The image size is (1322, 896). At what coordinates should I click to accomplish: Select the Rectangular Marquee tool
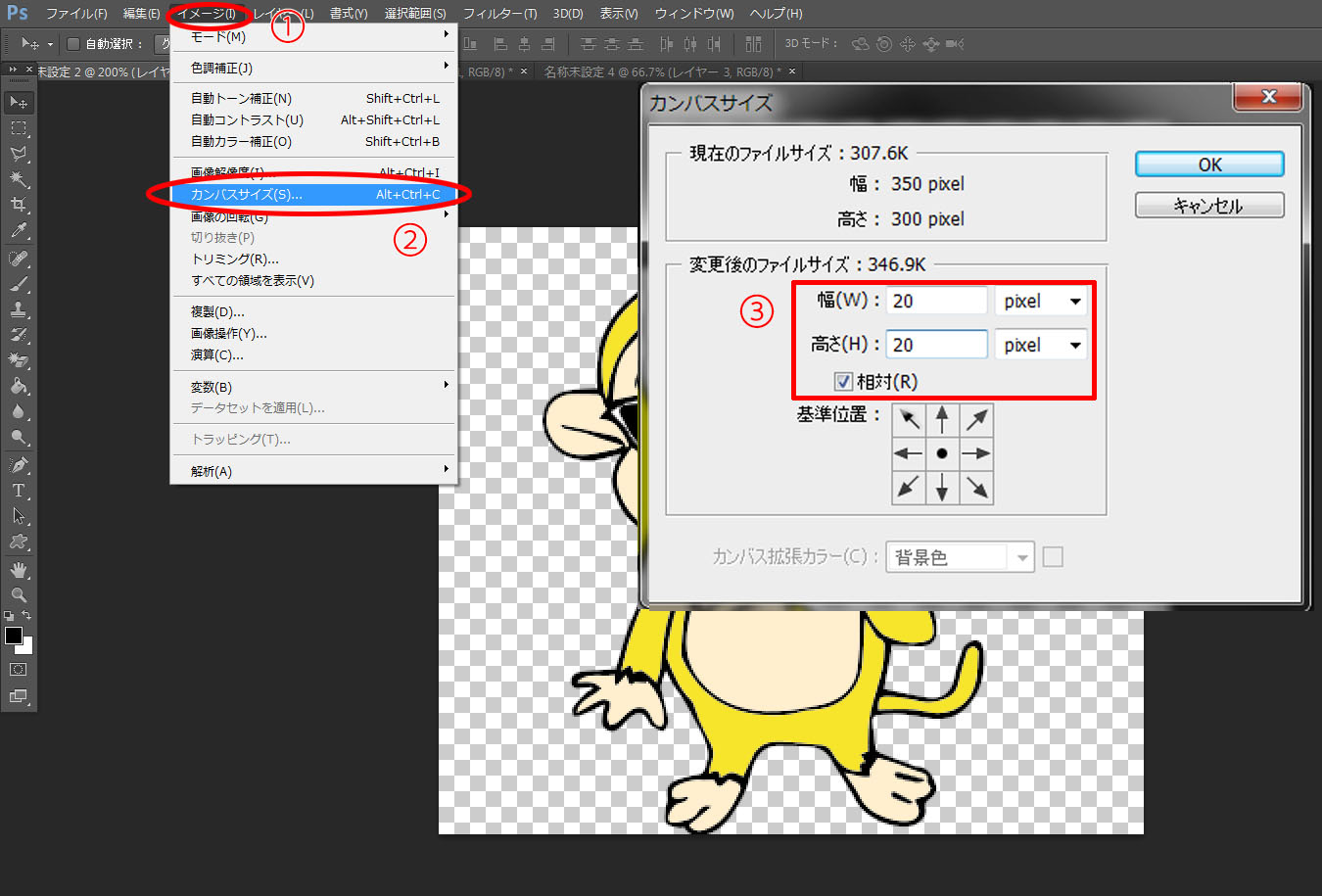(x=19, y=128)
